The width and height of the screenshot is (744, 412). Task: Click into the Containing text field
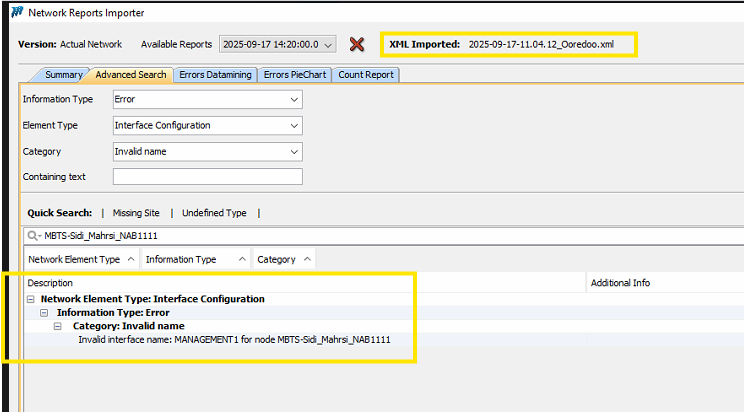tap(207, 177)
